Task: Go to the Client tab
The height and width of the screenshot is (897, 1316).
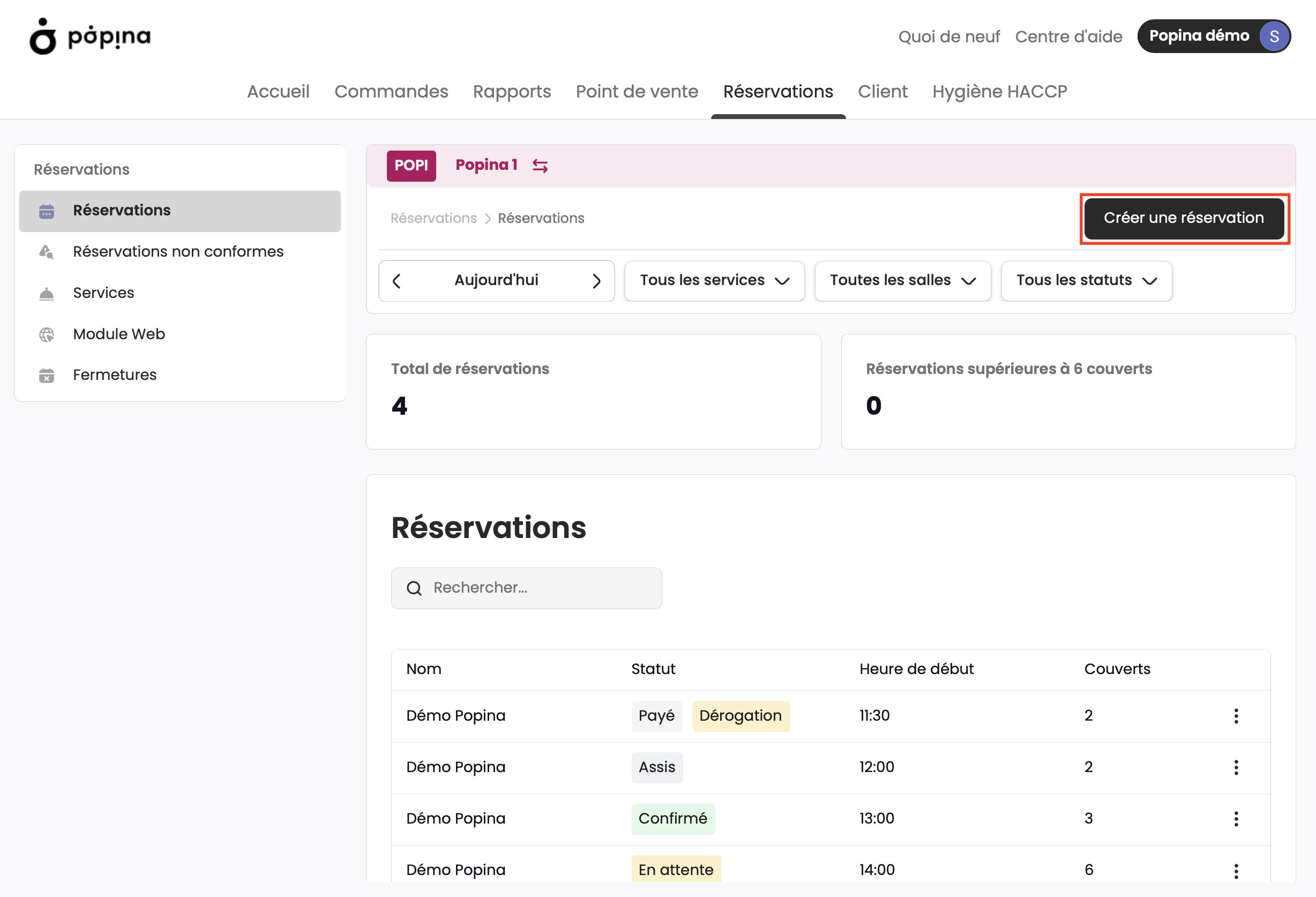Action: click(882, 91)
